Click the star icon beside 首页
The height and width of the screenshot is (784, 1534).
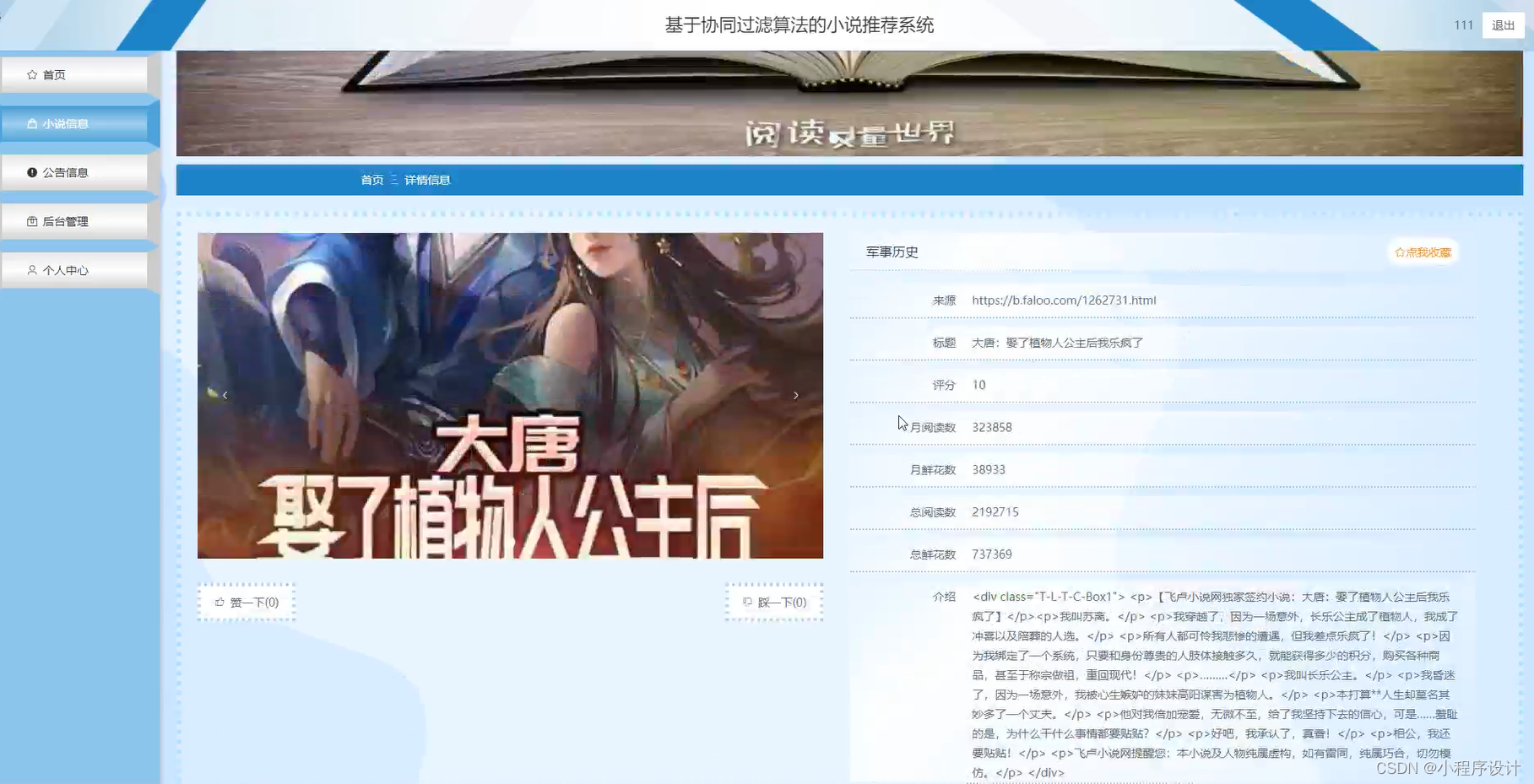tap(32, 75)
